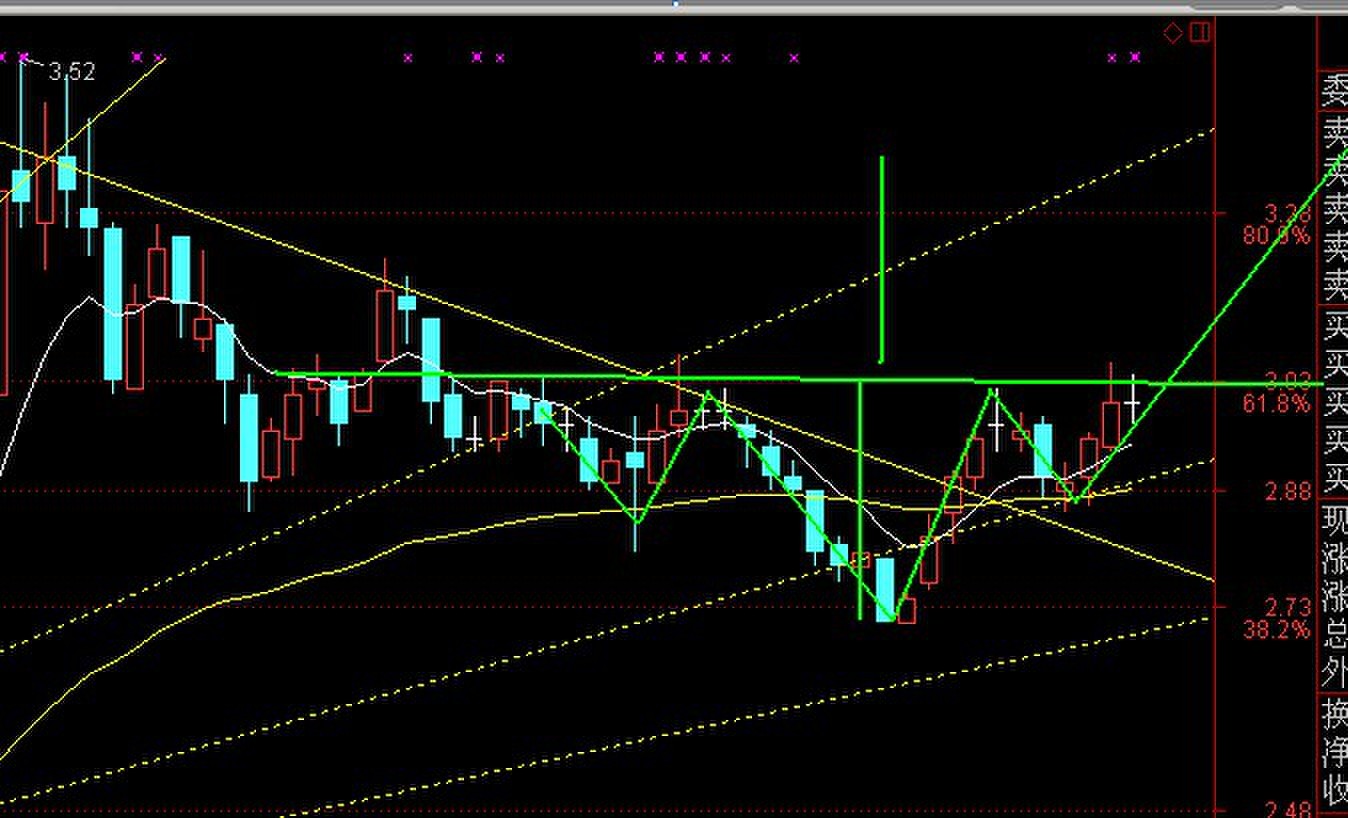The image size is (1348, 818).
Task: Click the 委 row in quote panel
Action: 1335,92
